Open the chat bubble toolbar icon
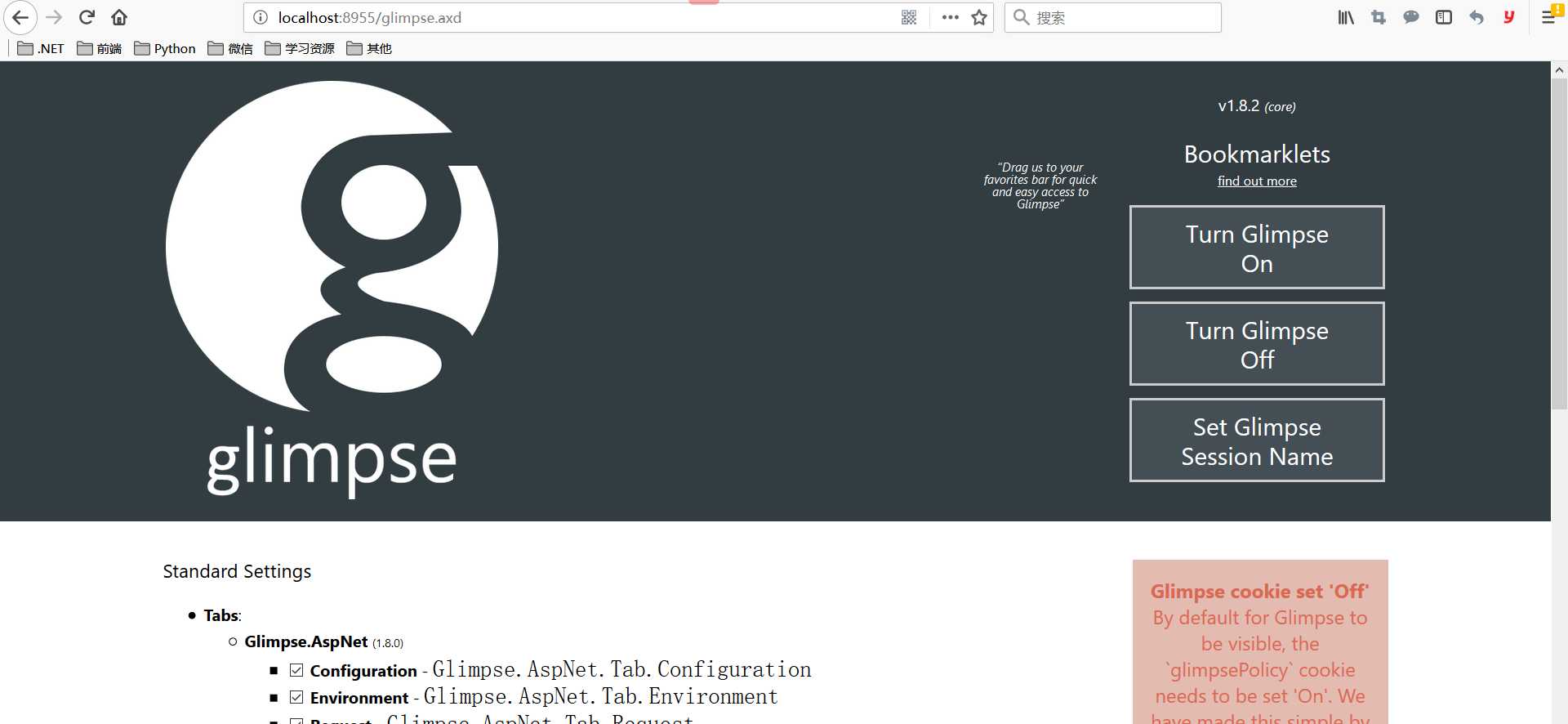This screenshot has height=724, width=1568. 1411,17
